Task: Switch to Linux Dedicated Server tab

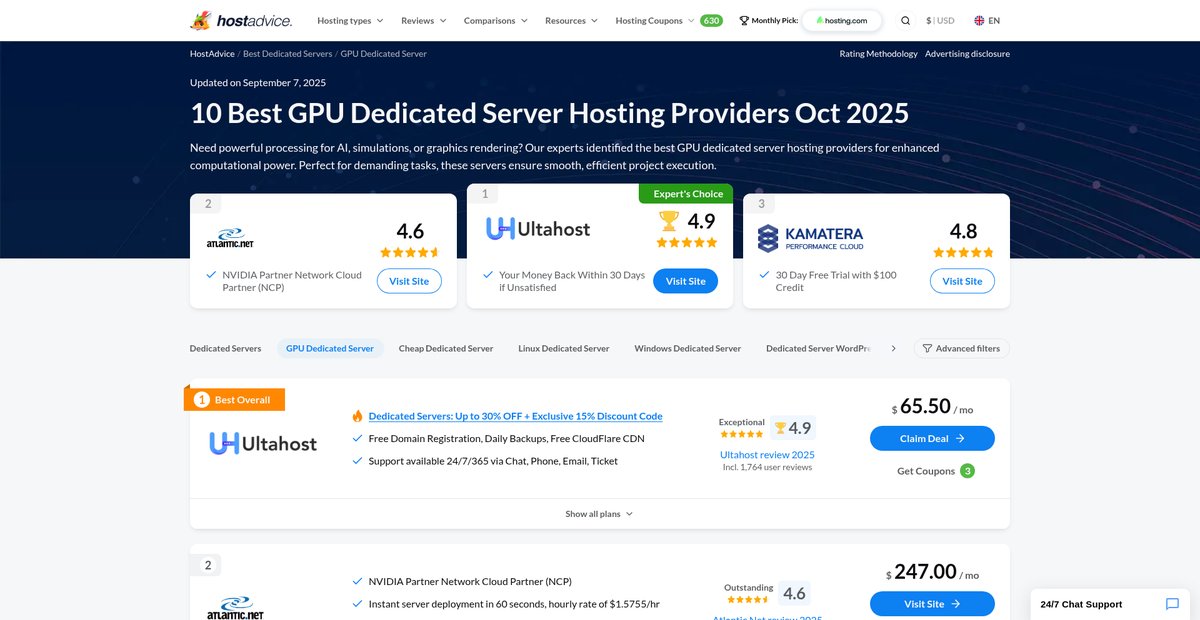Action: [x=564, y=348]
